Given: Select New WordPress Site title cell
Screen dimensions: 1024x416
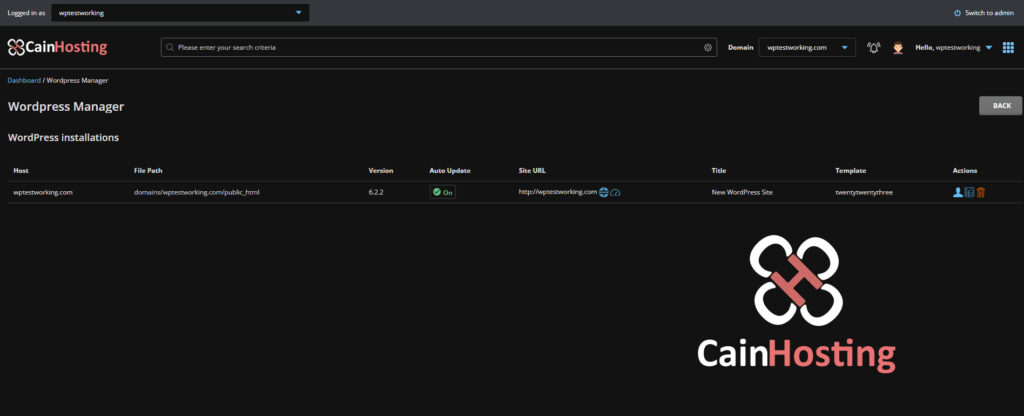Looking at the screenshot, I should (742, 193).
